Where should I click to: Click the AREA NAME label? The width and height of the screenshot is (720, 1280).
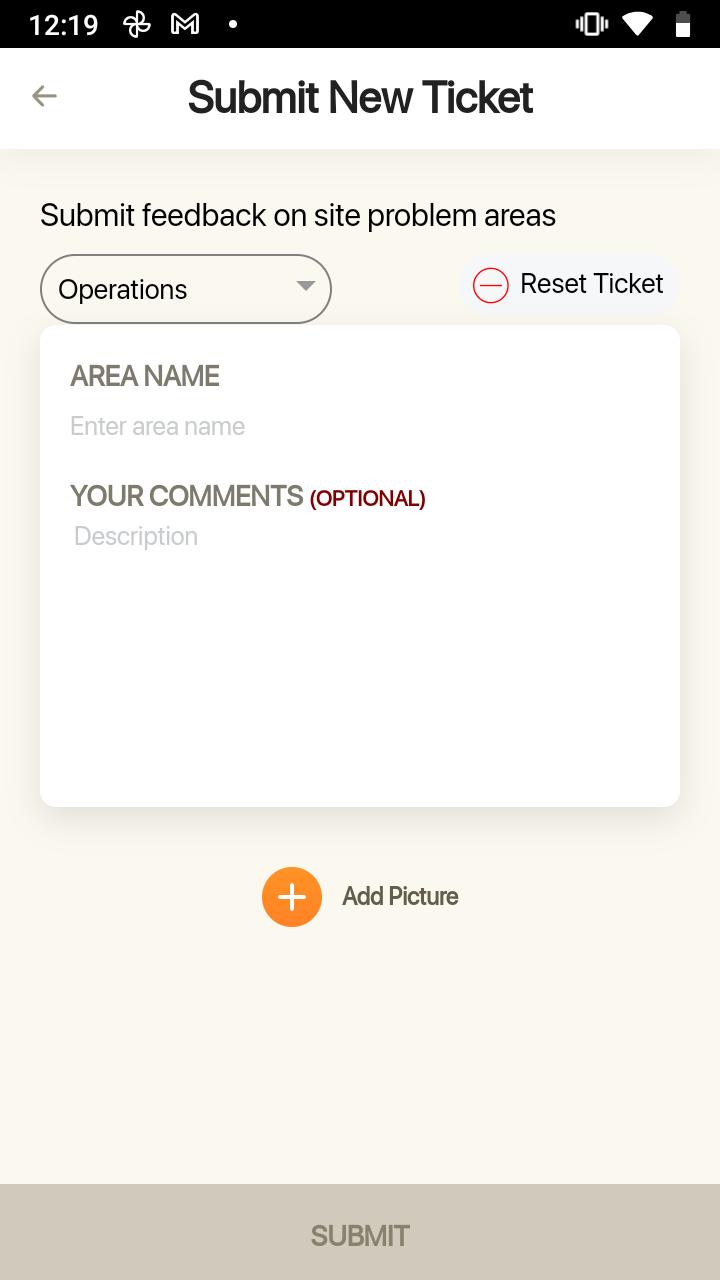(145, 376)
